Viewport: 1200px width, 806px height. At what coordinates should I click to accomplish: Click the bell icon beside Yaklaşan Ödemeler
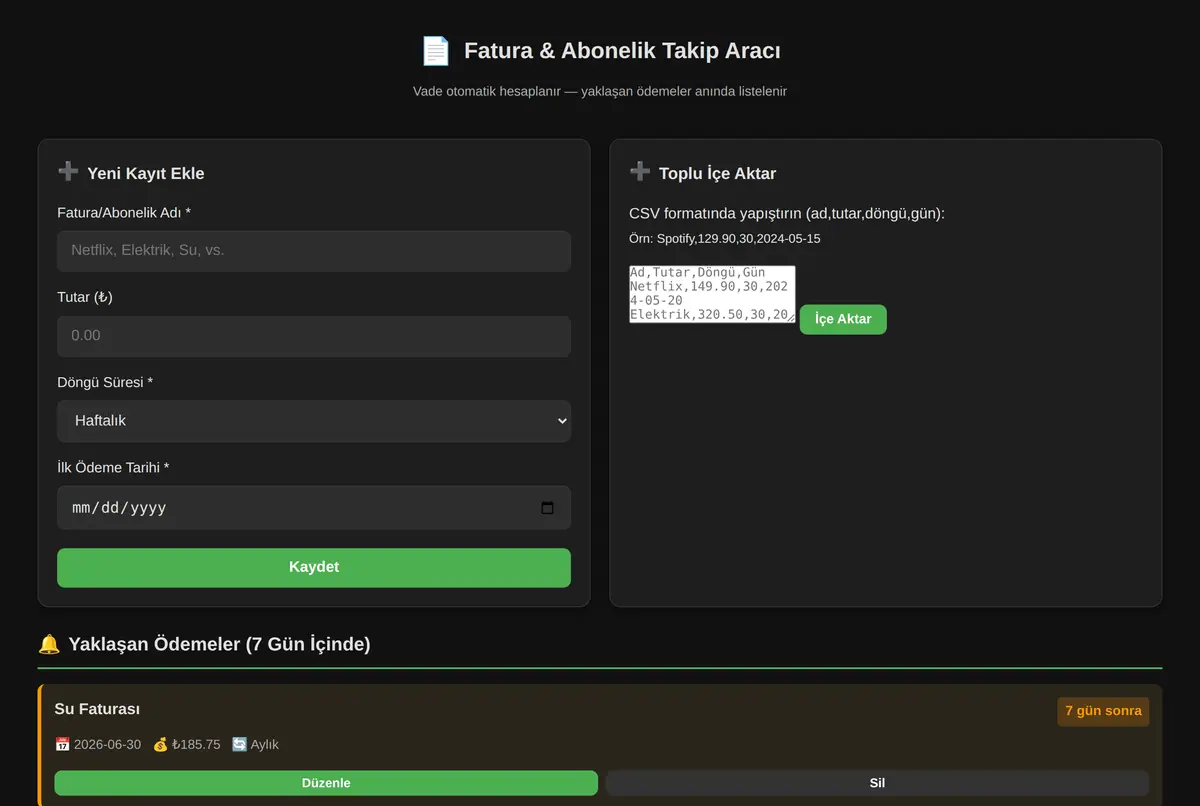[49, 644]
